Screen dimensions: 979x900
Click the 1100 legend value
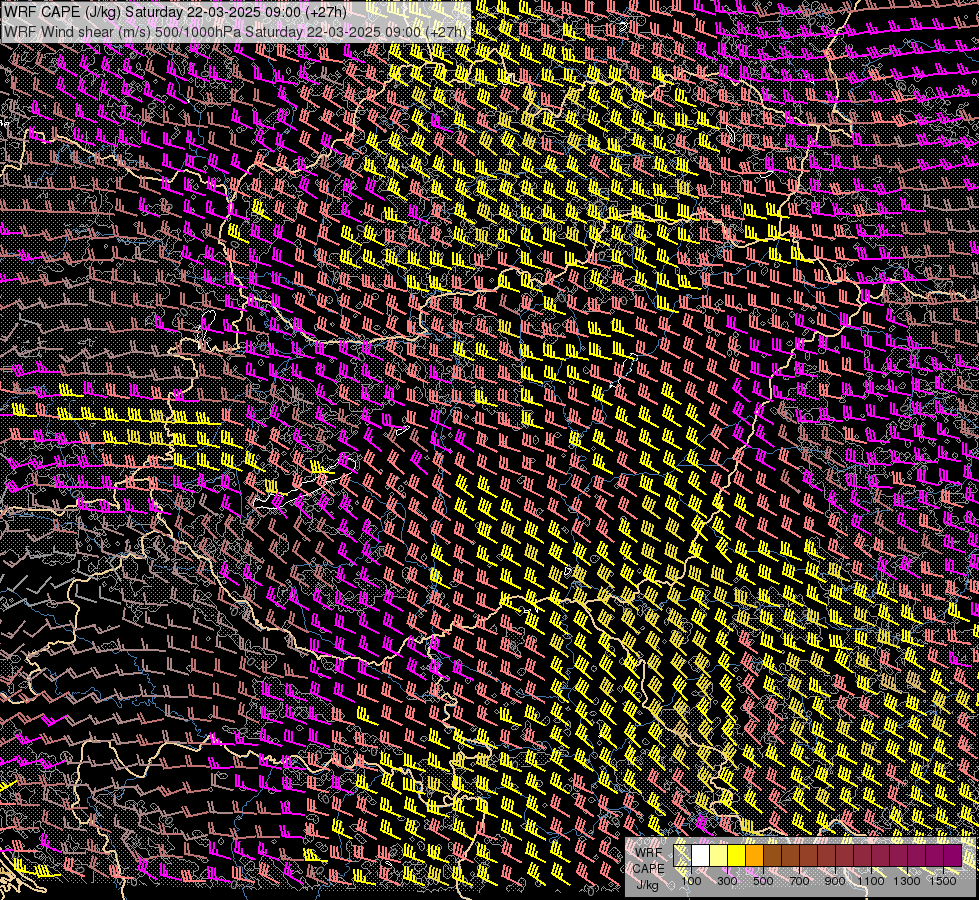870,881
